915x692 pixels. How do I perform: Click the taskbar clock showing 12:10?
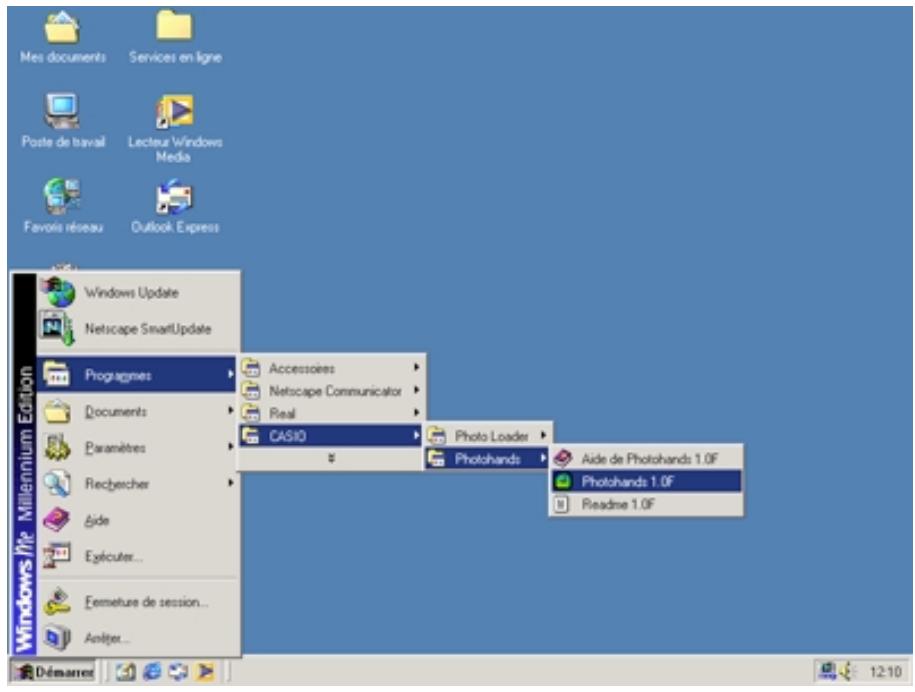885,672
